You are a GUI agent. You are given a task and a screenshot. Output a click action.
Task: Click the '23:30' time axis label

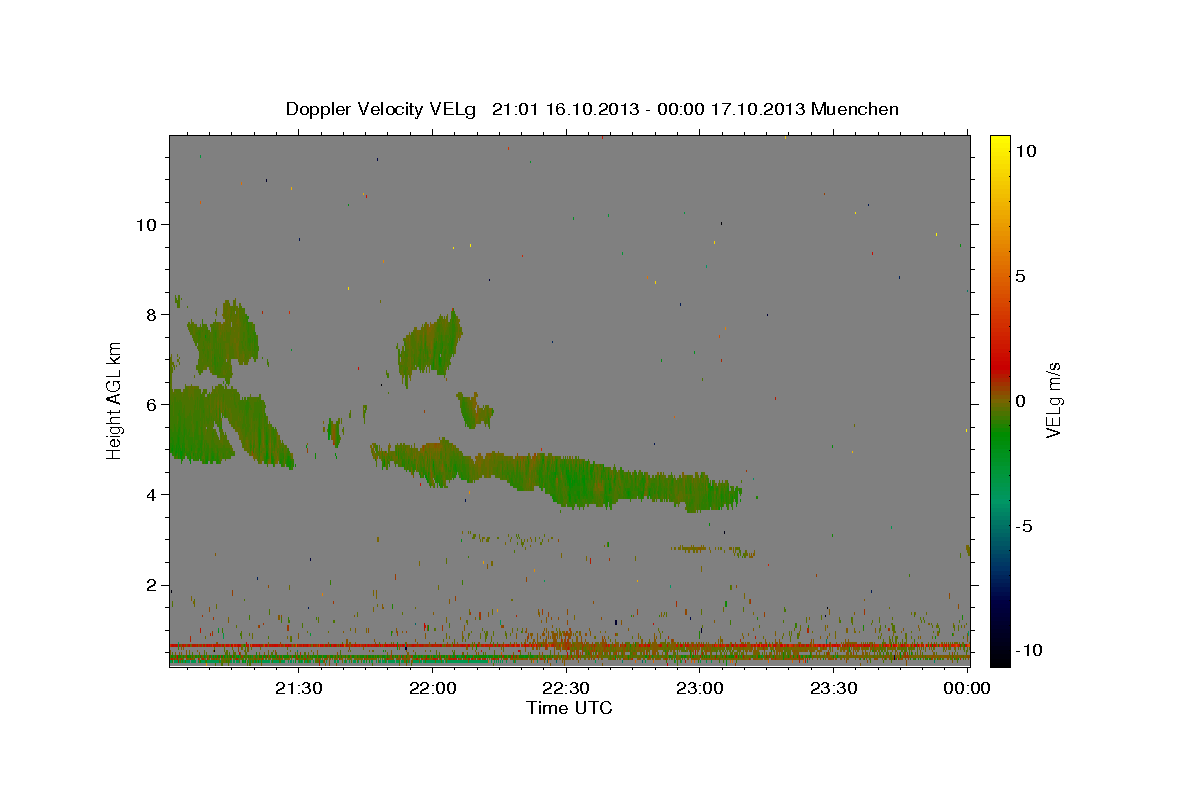(834, 688)
